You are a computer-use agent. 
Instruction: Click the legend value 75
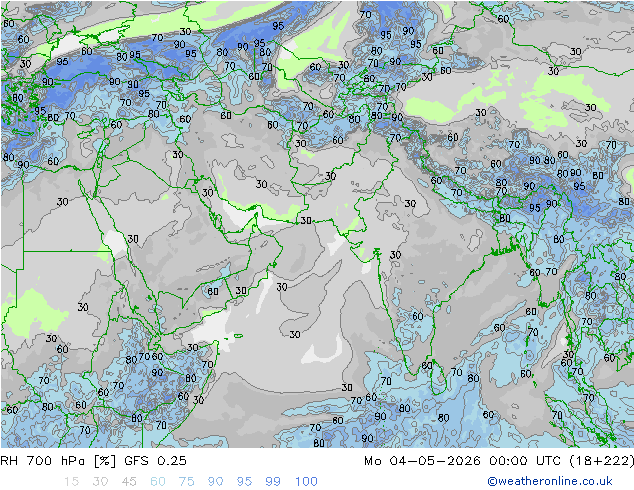186,481
